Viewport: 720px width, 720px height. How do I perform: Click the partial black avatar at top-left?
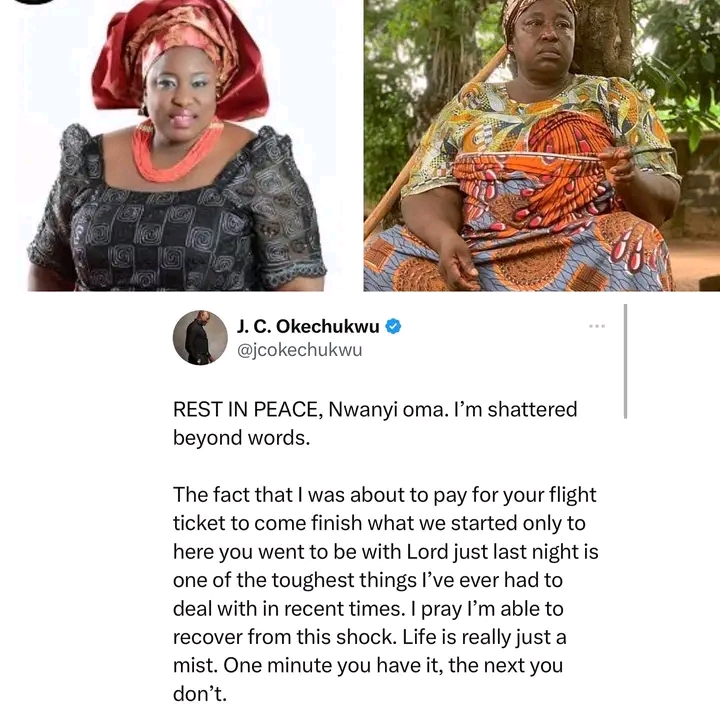coord(28,2)
